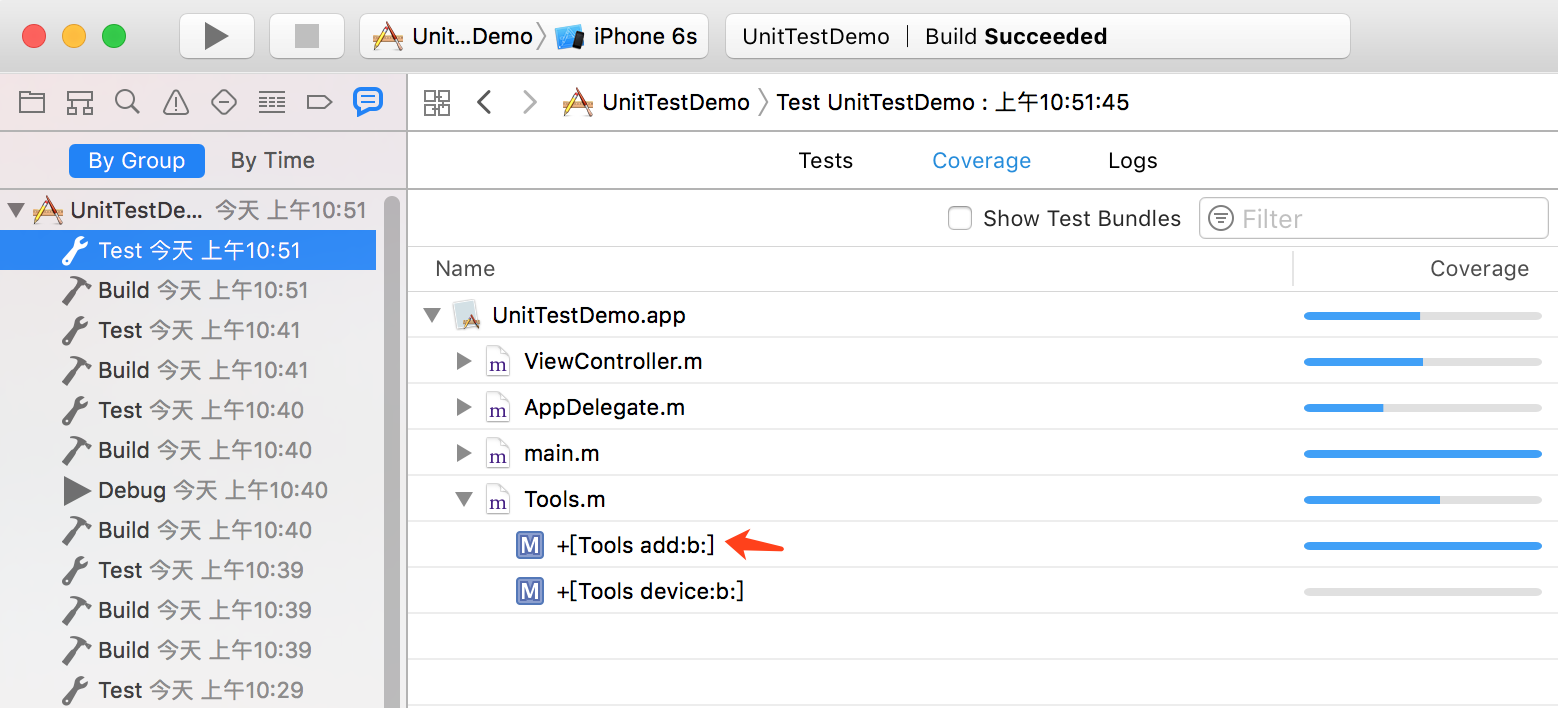1558x708 pixels.
Task: Click the UnitTestDemo scheme selector
Action: 453,37
